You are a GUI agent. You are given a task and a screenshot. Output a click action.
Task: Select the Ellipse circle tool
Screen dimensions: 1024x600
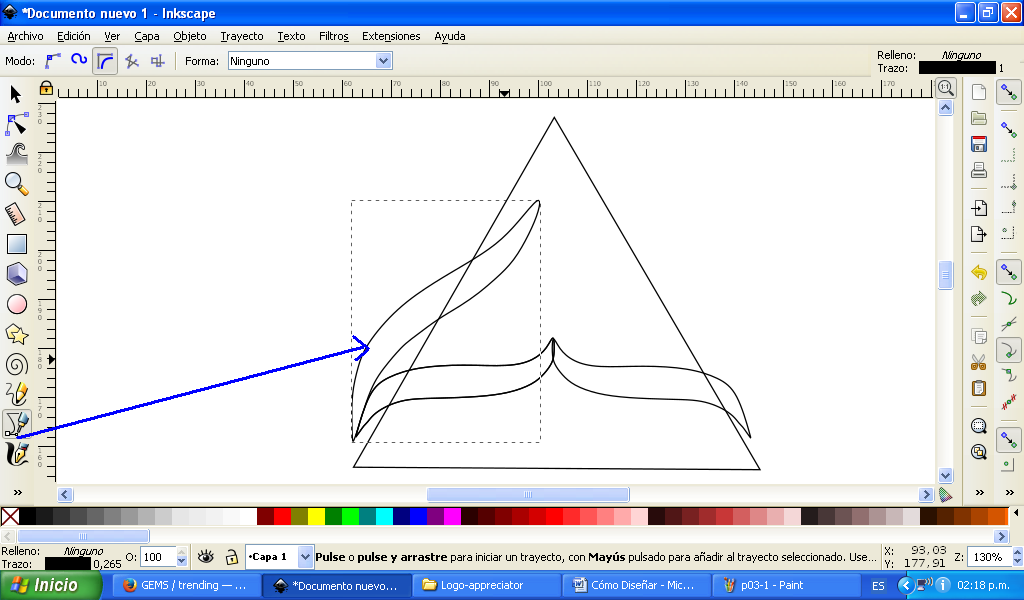[x=16, y=304]
